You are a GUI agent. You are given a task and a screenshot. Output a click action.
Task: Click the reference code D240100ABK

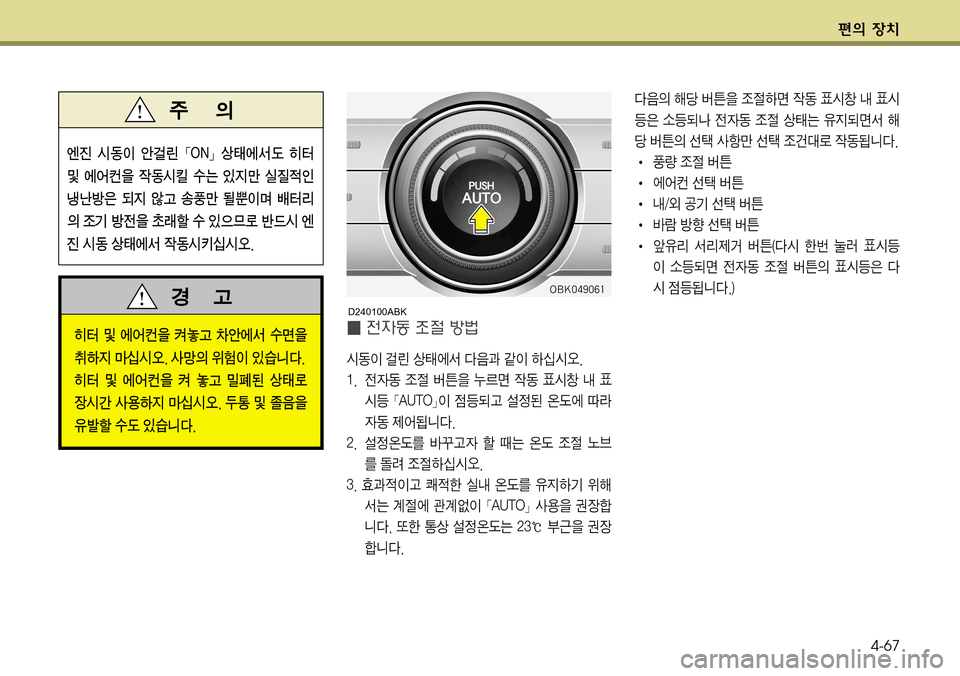click(377, 311)
